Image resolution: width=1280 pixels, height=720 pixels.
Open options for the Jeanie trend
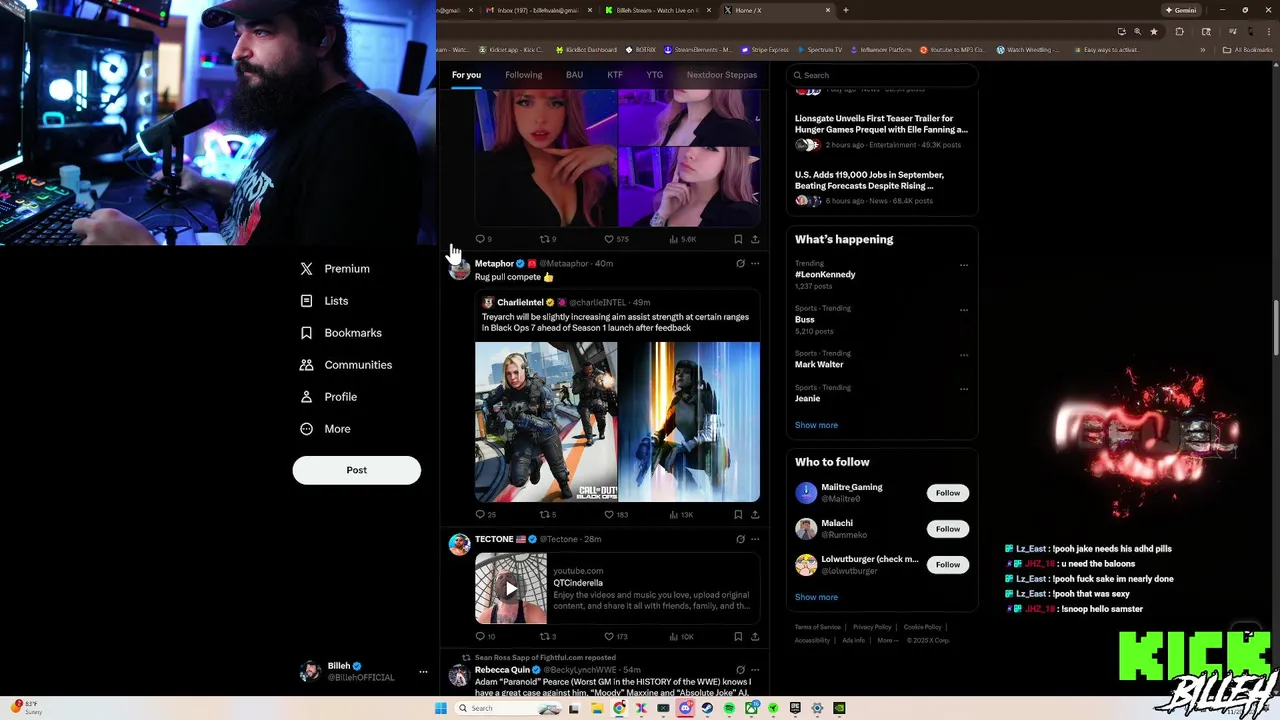[x=964, y=389]
